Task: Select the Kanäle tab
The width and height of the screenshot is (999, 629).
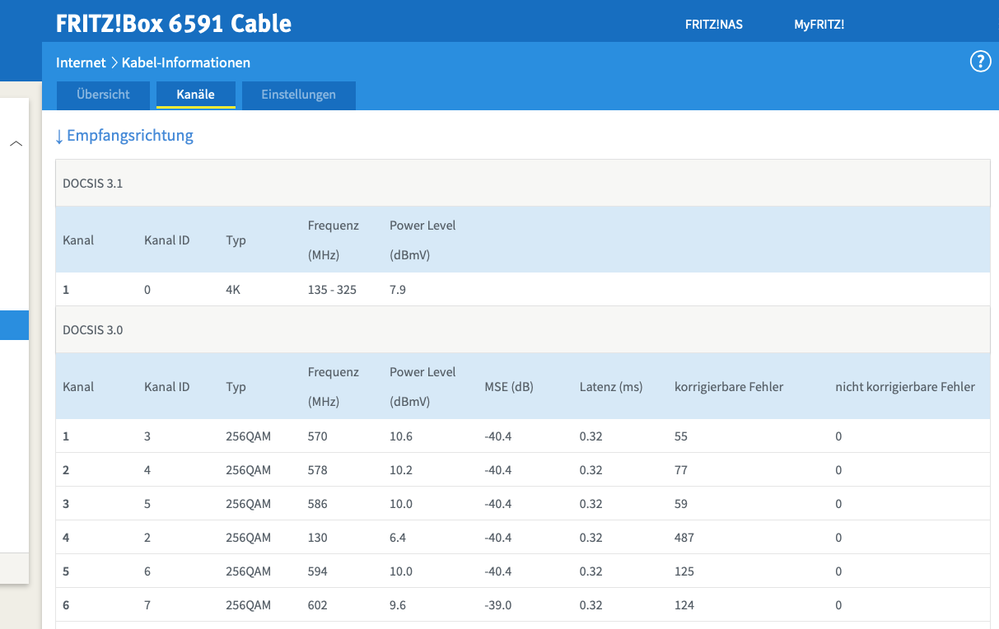Action: [x=195, y=95]
